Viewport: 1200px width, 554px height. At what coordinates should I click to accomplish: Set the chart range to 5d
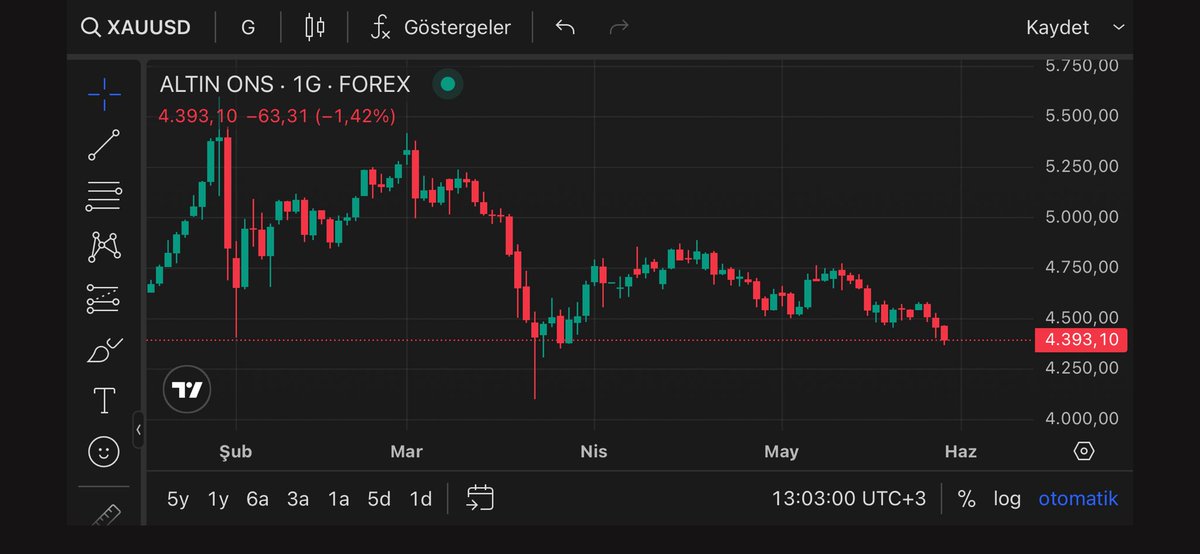(379, 499)
